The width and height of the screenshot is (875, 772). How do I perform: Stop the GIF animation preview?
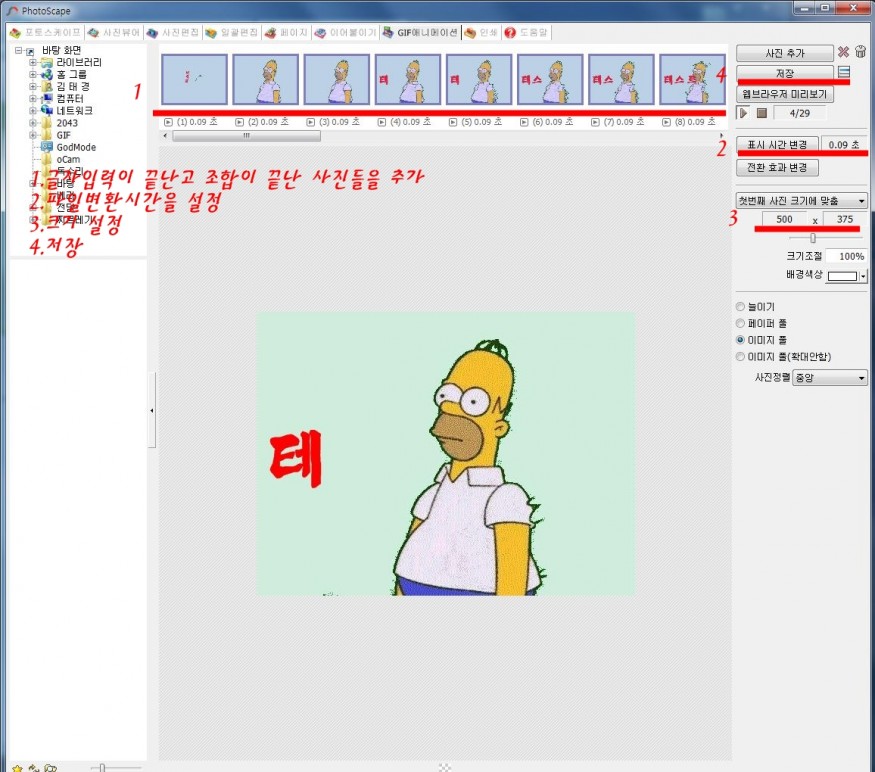pos(762,113)
